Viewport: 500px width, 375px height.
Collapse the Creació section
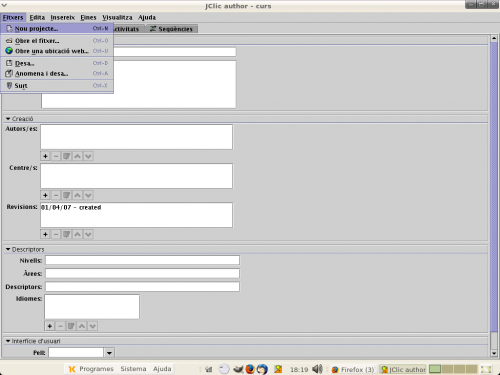coord(8,119)
